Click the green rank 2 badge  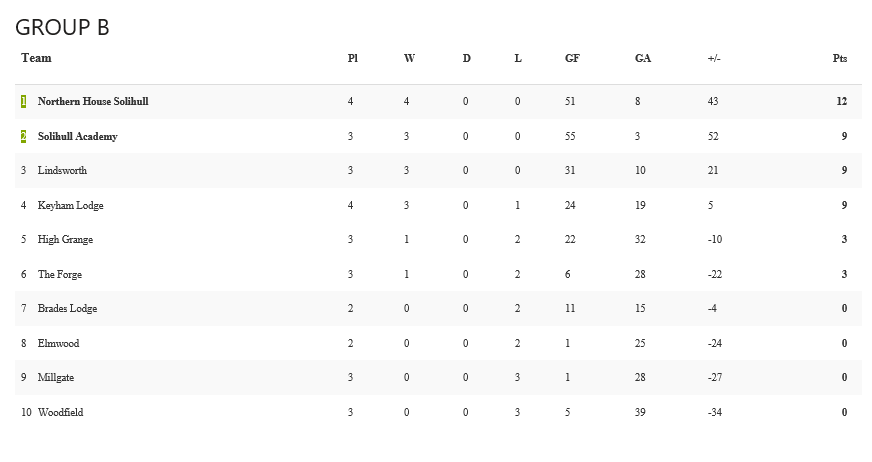click(x=23, y=136)
